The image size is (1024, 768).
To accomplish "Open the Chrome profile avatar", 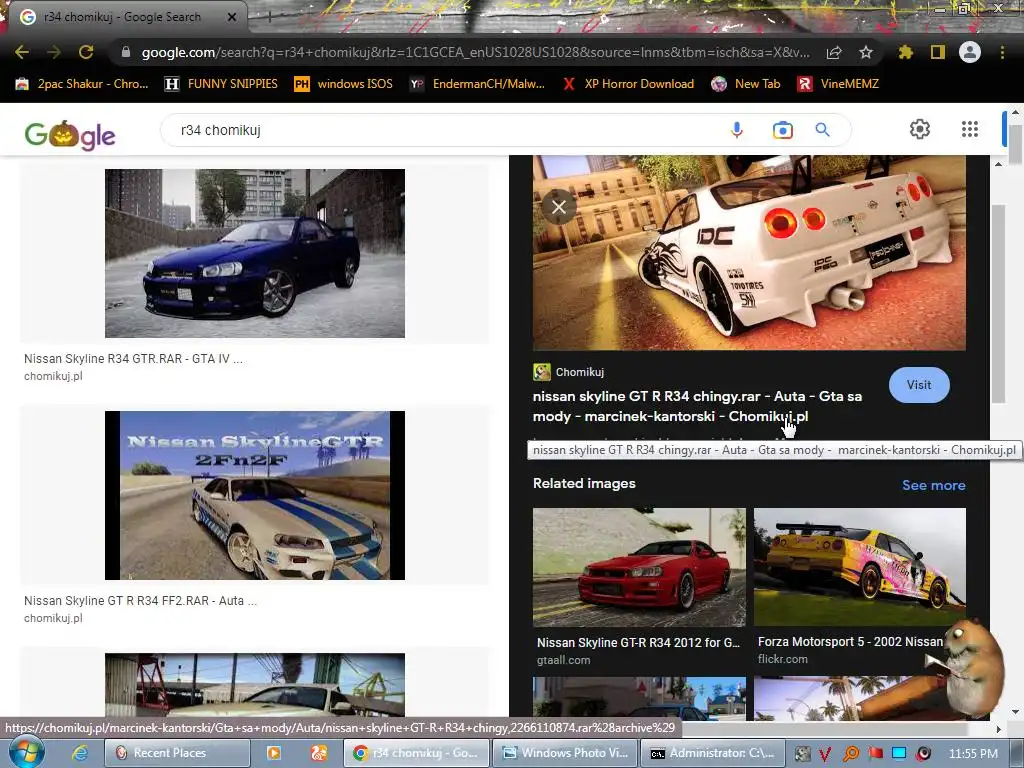I will [970, 52].
